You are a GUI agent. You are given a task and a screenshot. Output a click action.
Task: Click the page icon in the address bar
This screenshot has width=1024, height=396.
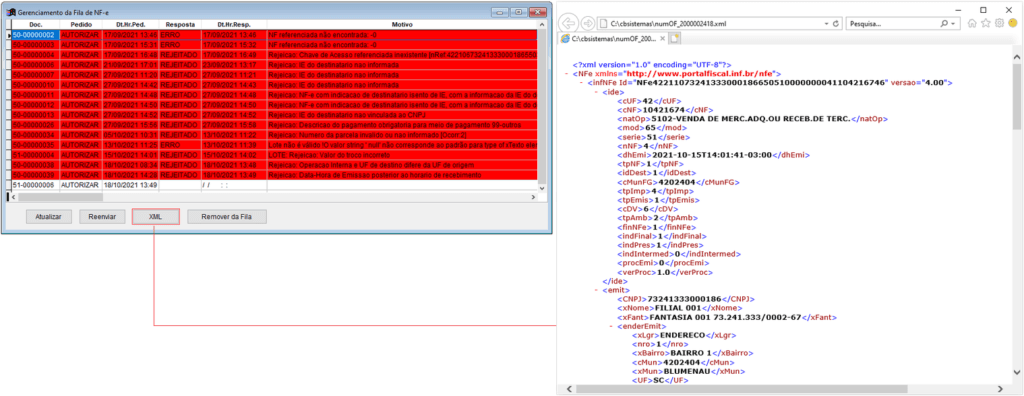605,23
